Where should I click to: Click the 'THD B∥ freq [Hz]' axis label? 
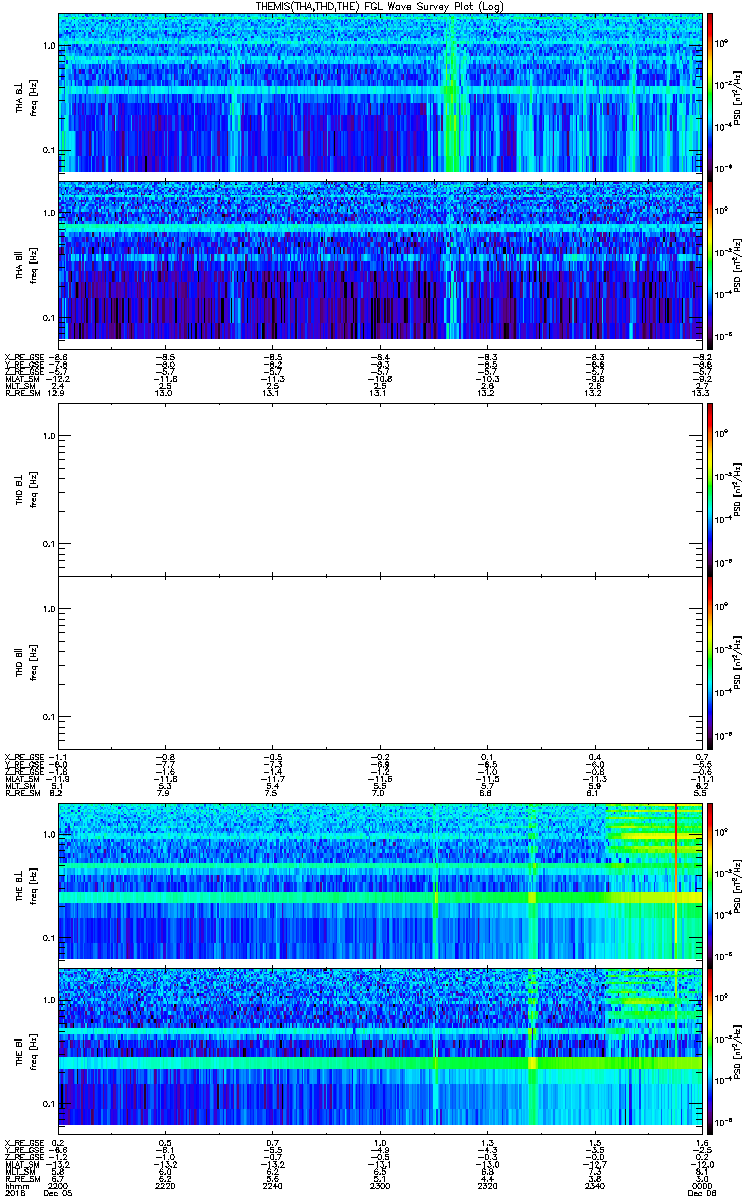[x=25, y=661]
